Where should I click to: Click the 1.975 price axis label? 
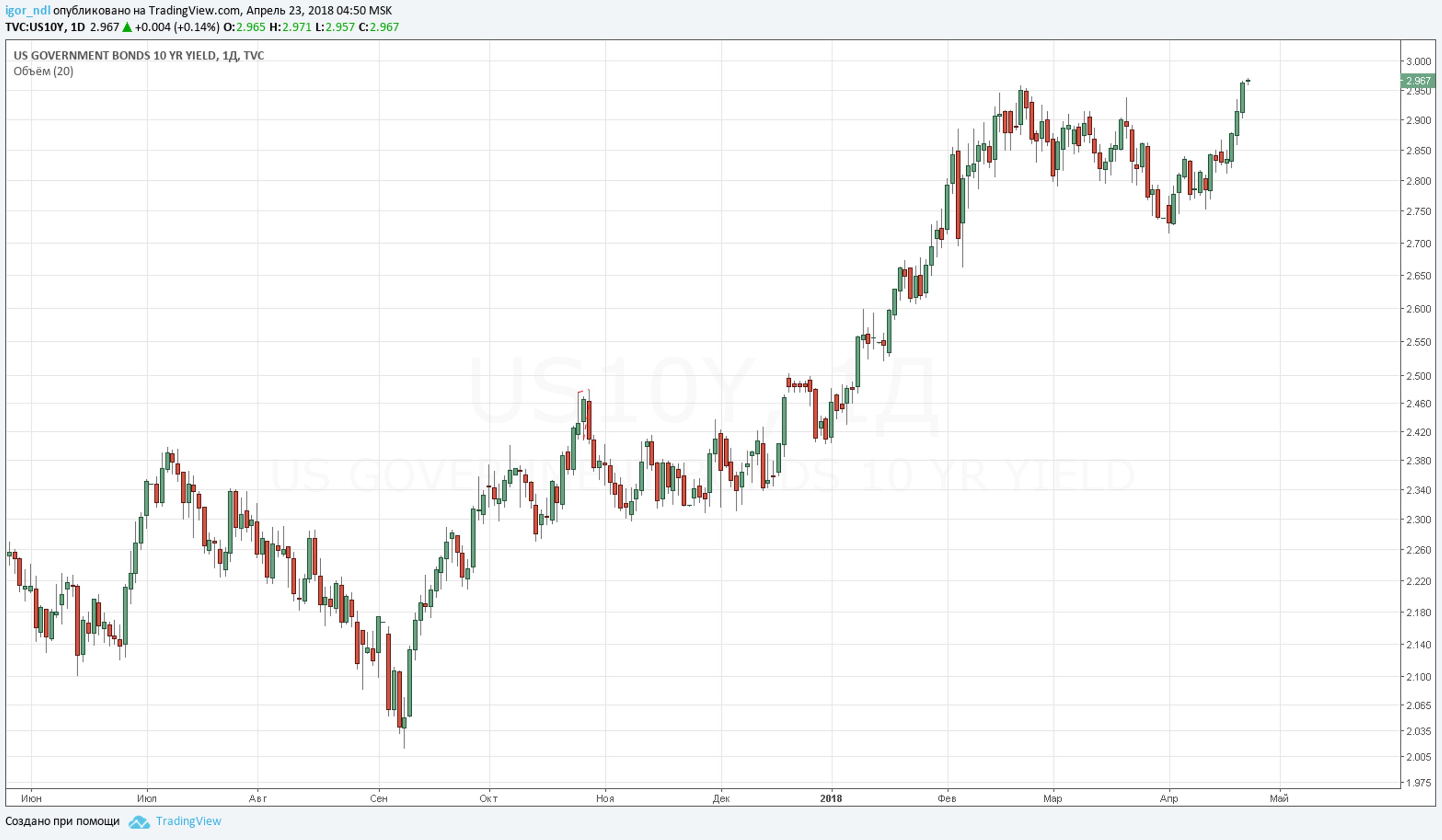(1418, 783)
